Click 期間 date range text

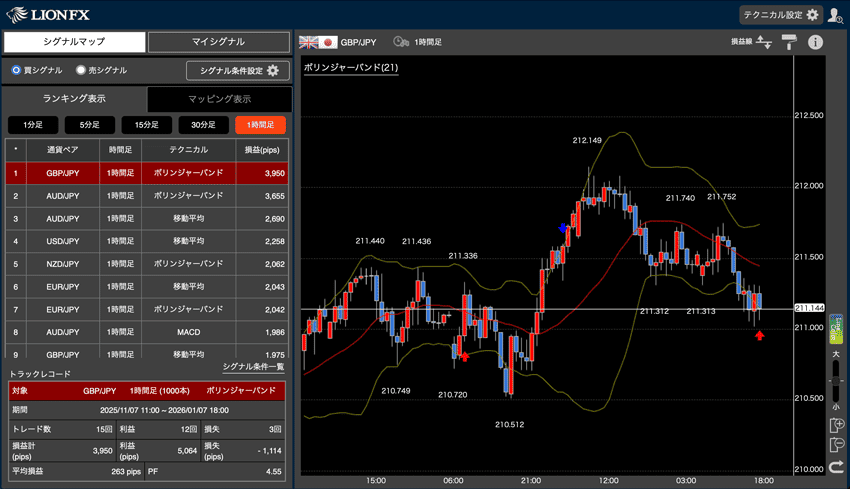[x=164, y=410]
